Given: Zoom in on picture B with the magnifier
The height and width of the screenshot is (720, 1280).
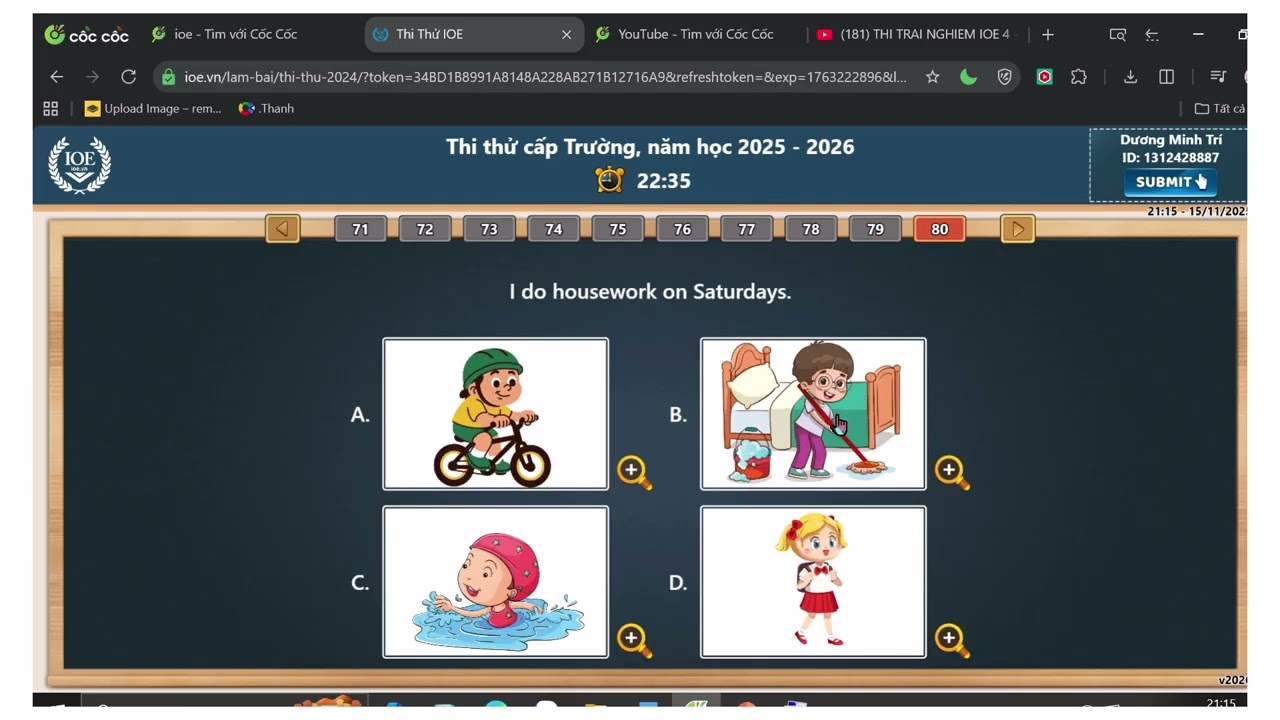Looking at the screenshot, I should (952, 472).
